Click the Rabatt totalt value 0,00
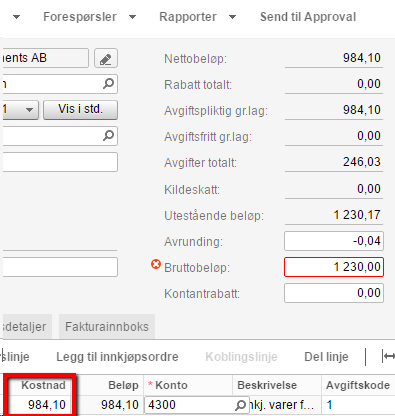The height and width of the screenshot is (416, 395). (x=369, y=84)
